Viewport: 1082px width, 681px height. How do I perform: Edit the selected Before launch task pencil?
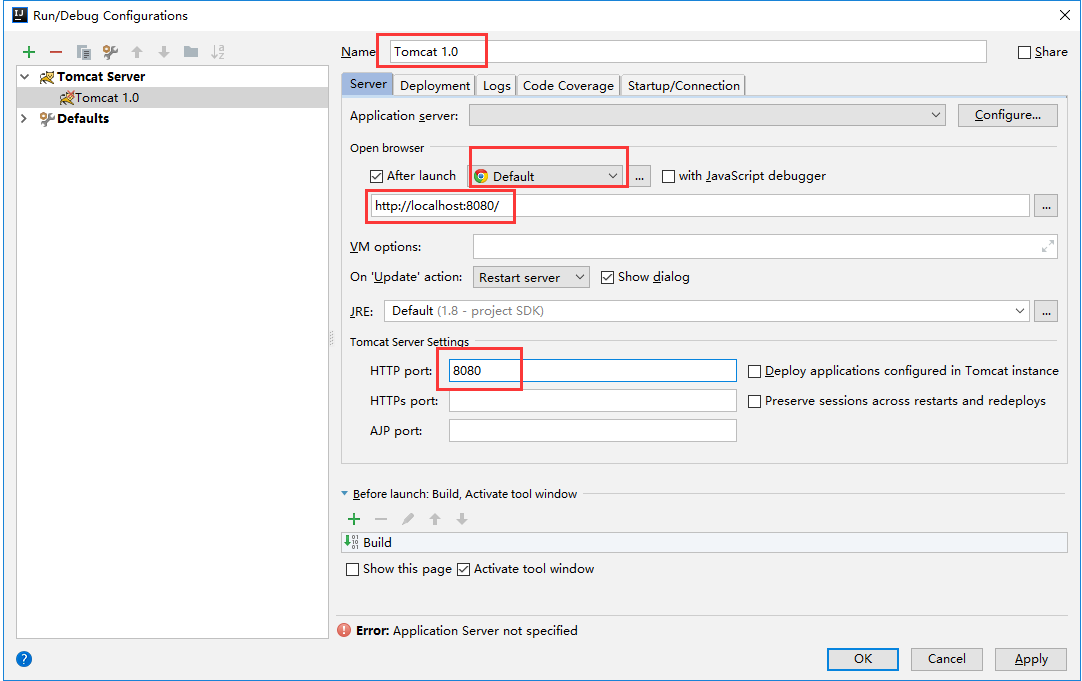408,519
